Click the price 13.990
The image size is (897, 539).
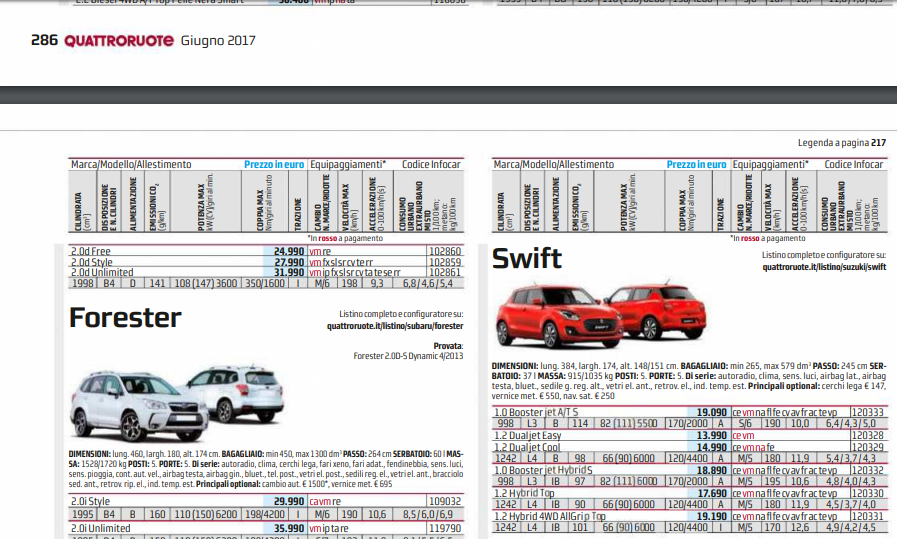[x=712, y=435]
